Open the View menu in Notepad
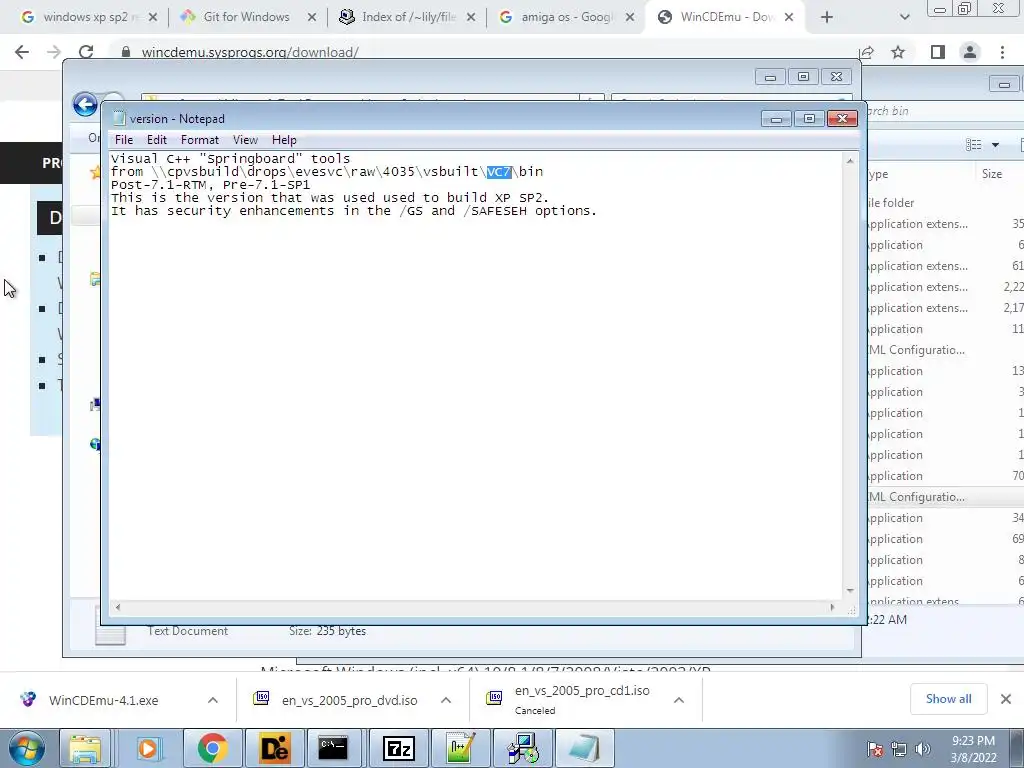 tap(246, 140)
